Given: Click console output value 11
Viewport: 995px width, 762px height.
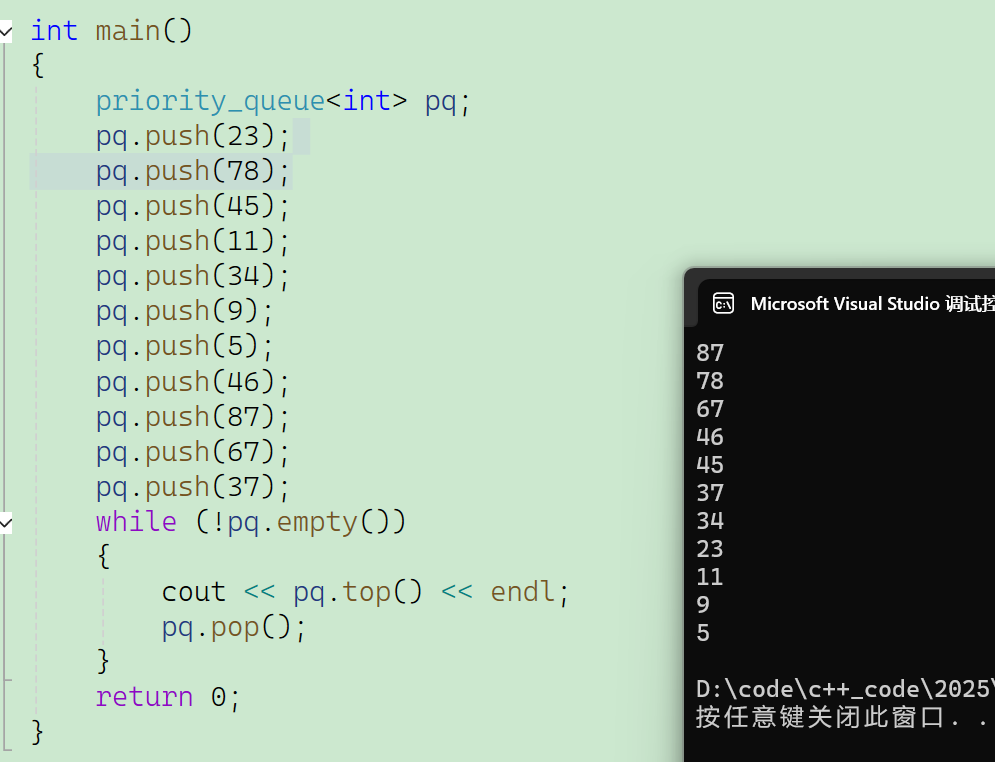Looking at the screenshot, I should pyautogui.click(x=709, y=577).
